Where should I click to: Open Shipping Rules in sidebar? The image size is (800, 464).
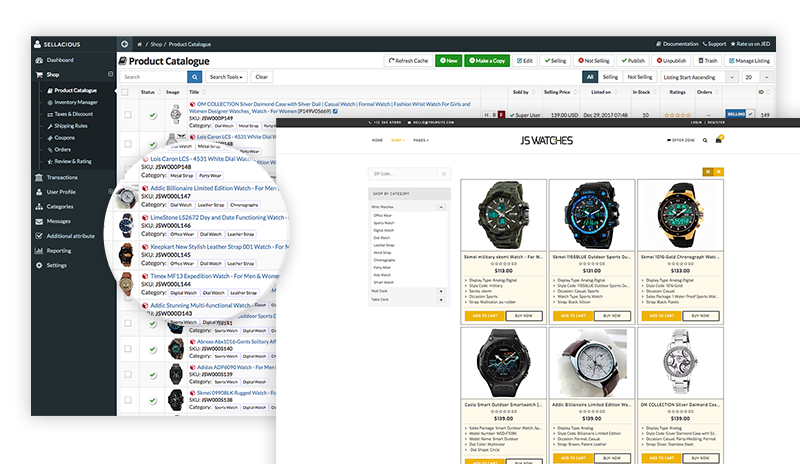click(x=70, y=126)
